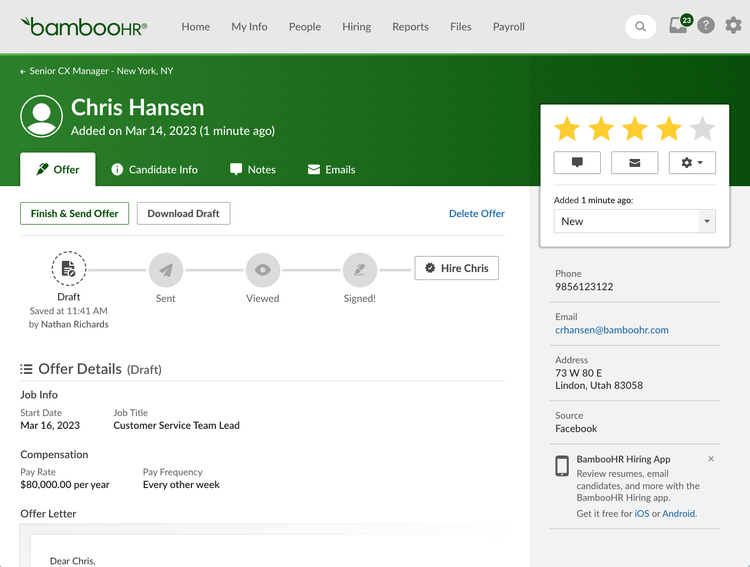Click Finish & Send Offer button

[x=74, y=213]
